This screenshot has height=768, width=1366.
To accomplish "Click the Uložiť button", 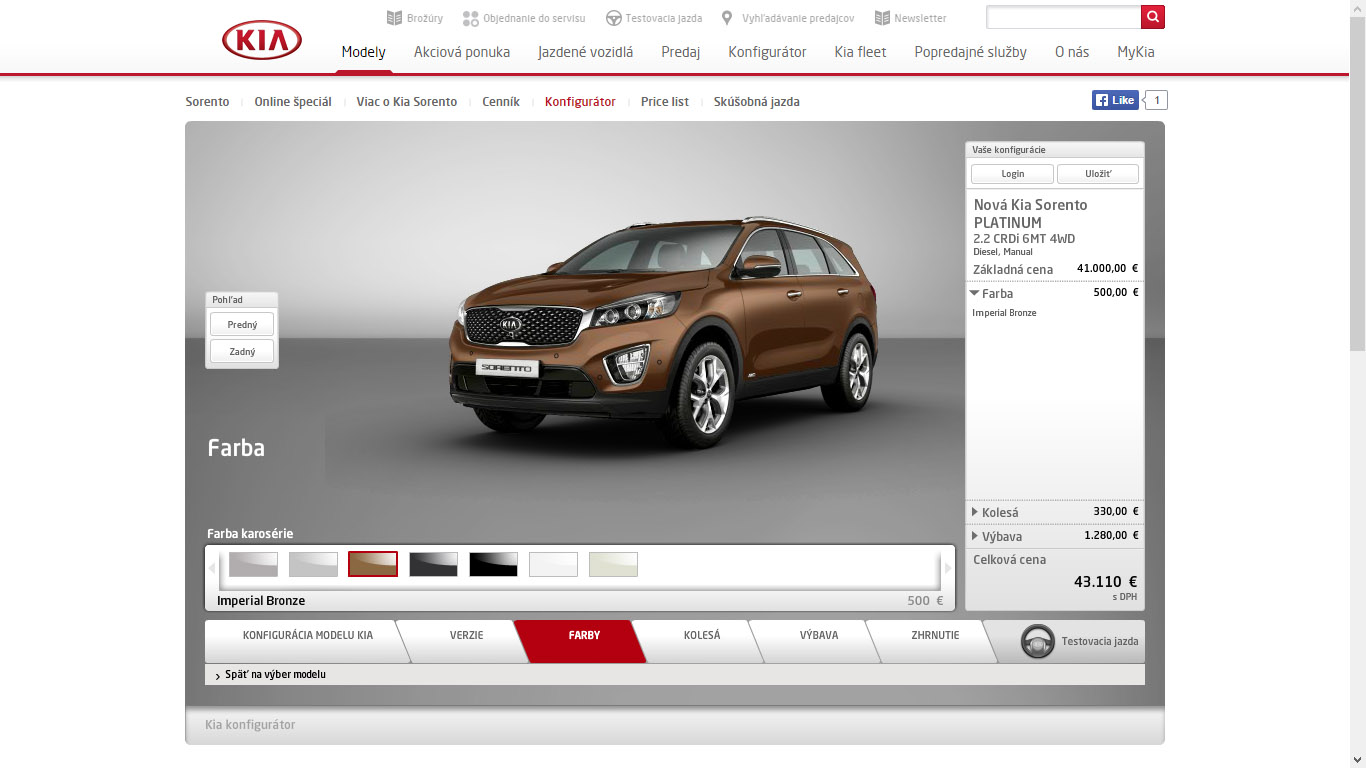I will [x=1097, y=174].
